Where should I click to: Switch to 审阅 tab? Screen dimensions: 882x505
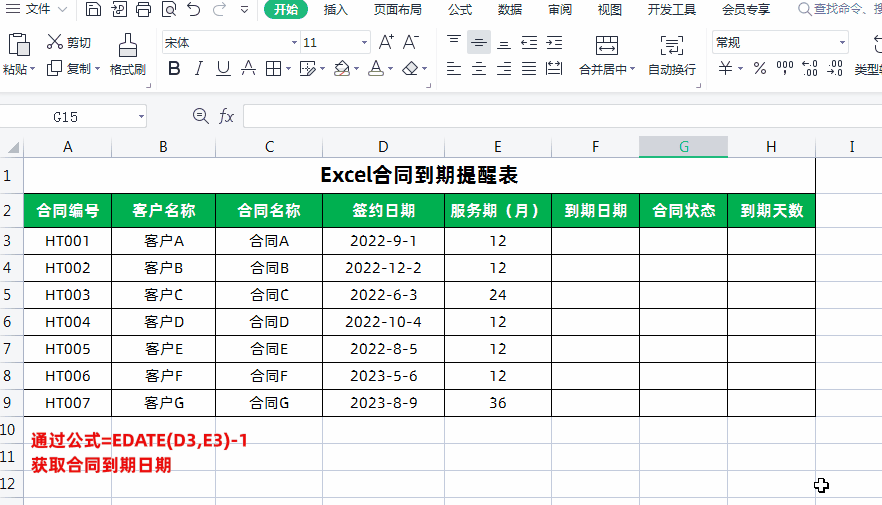[x=560, y=10]
